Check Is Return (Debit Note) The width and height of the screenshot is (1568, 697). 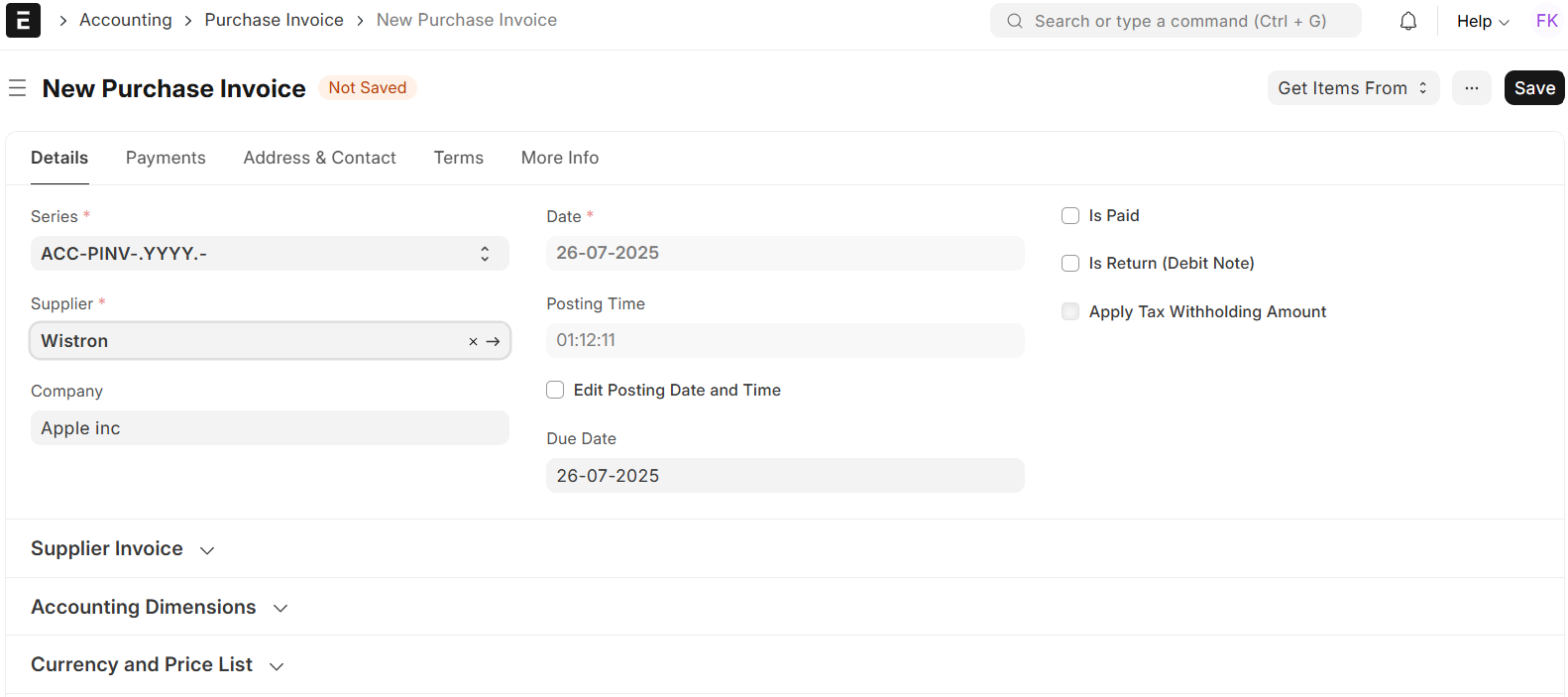pos(1070,264)
